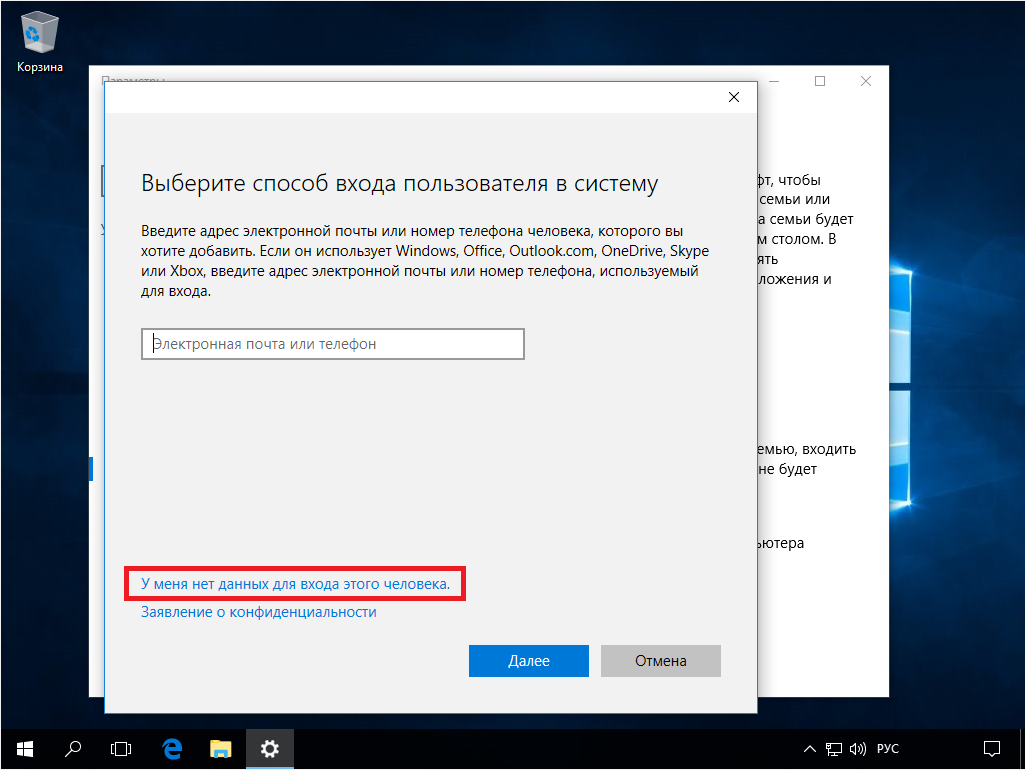Switch input language via РУС indicator
Viewport: 1025px width, 770px height.
(888, 748)
